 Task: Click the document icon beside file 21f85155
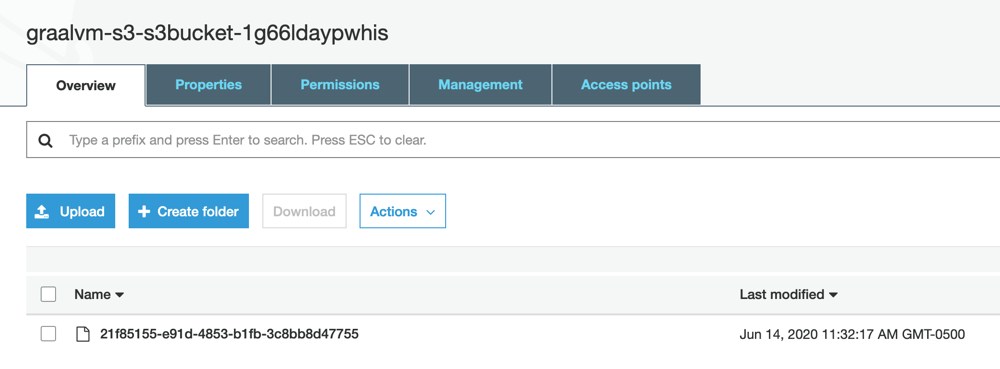[82, 334]
